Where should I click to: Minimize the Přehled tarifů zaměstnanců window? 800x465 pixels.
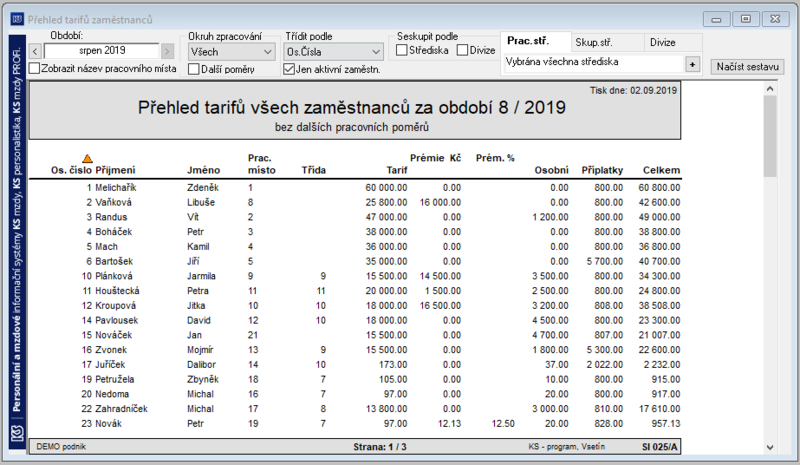(x=716, y=19)
